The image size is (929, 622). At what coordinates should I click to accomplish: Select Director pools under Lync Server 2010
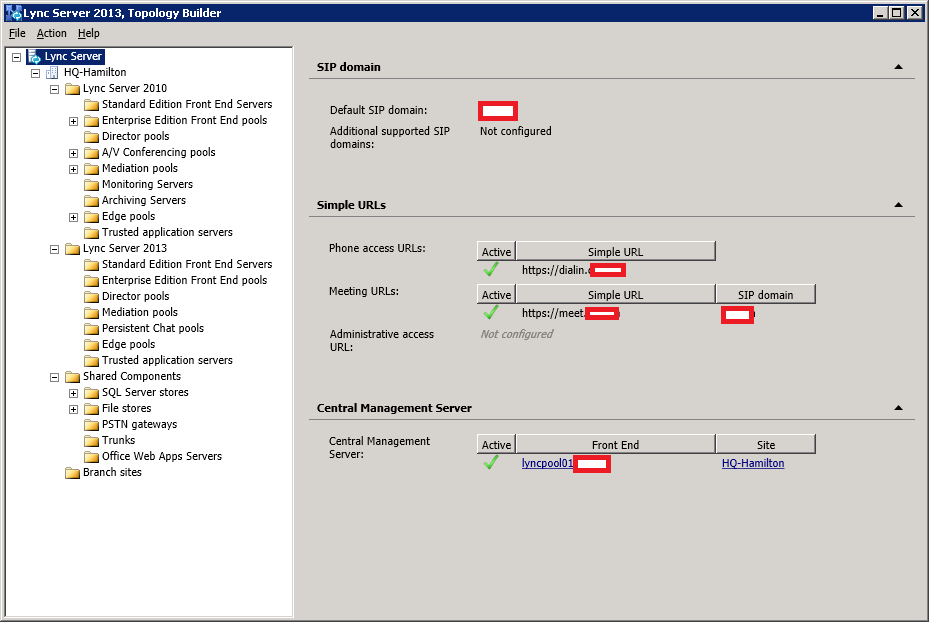pyautogui.click(x=135, y=136)
